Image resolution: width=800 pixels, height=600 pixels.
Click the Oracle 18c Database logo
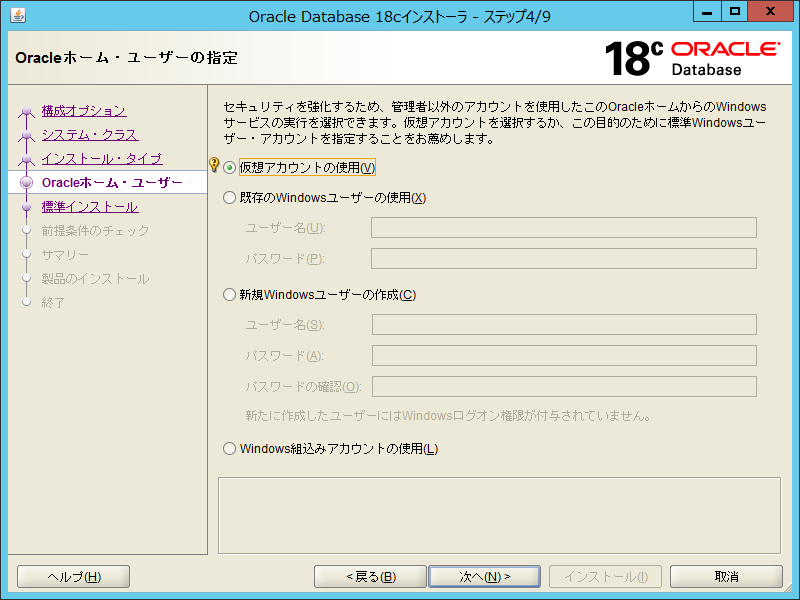point(692,58)
